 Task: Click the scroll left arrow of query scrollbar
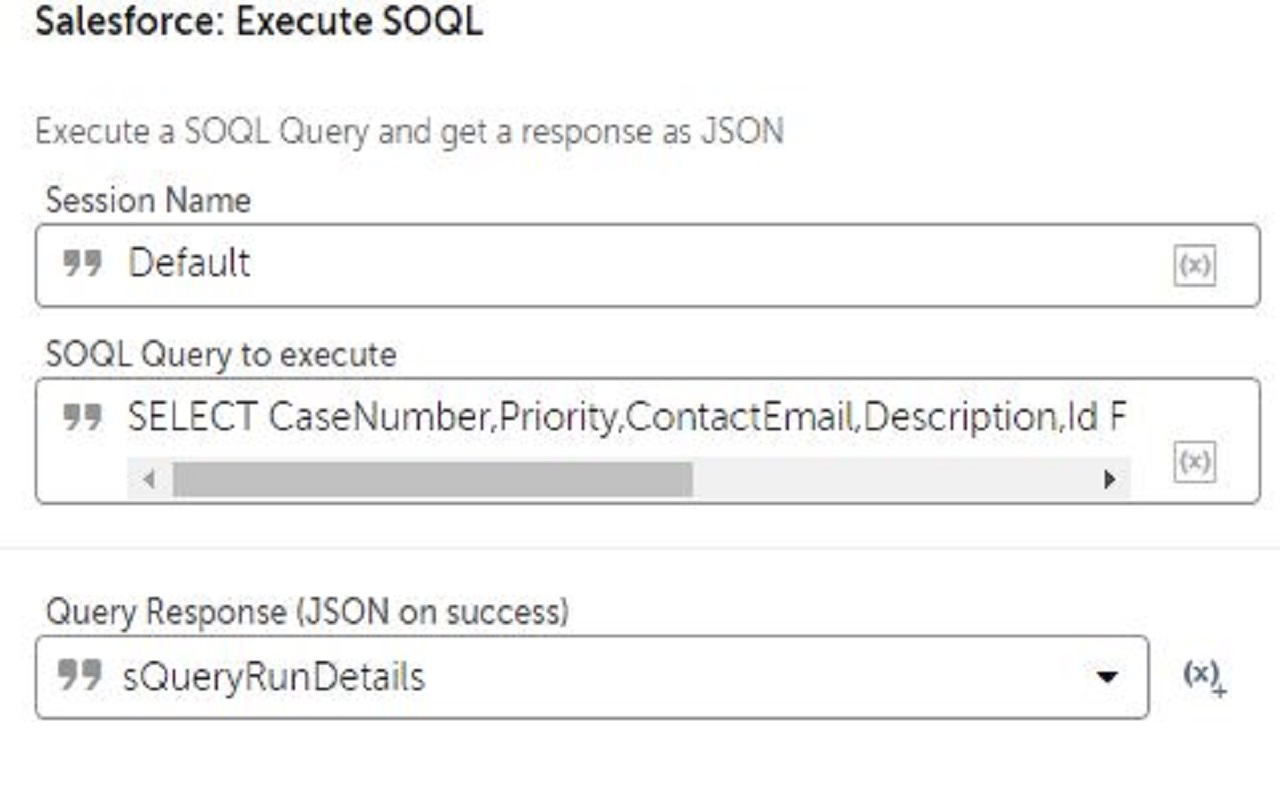(x=149, y=479)
